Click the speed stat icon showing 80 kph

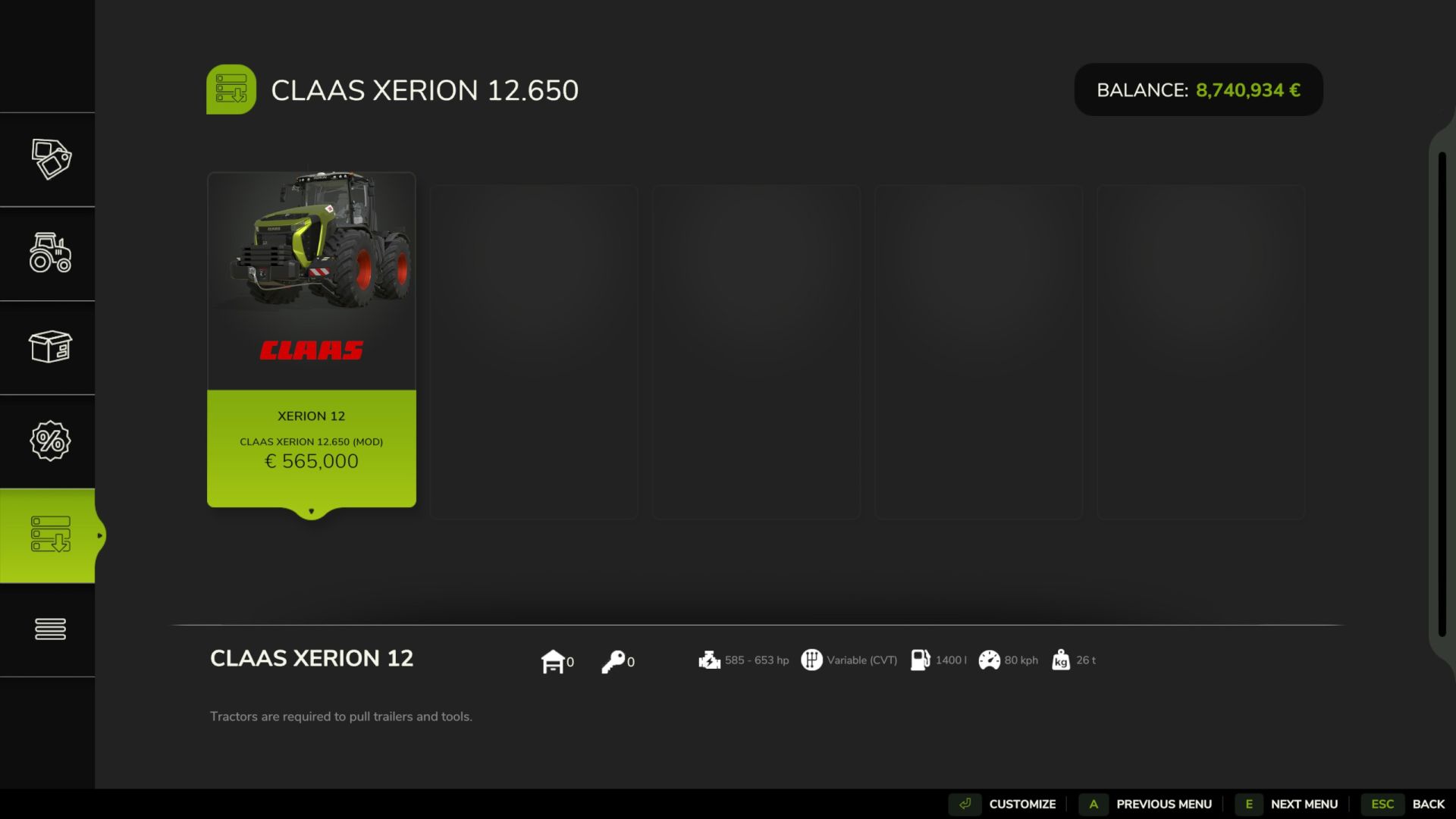(990, 660)
